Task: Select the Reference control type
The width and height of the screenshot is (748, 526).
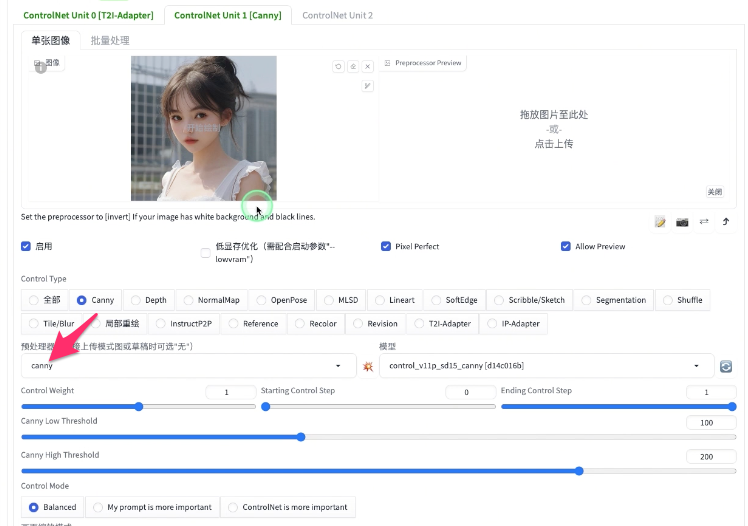Action: pos(253,324)
